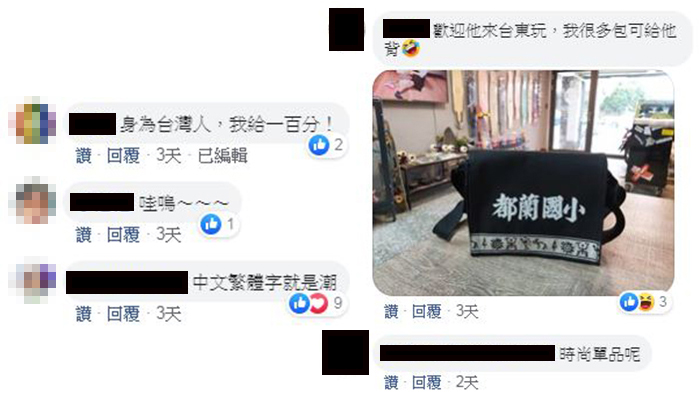This screenshot has height=400, width=700.
Task: Open the 都蘭國小 bag photo
Action: pos(523,183)
